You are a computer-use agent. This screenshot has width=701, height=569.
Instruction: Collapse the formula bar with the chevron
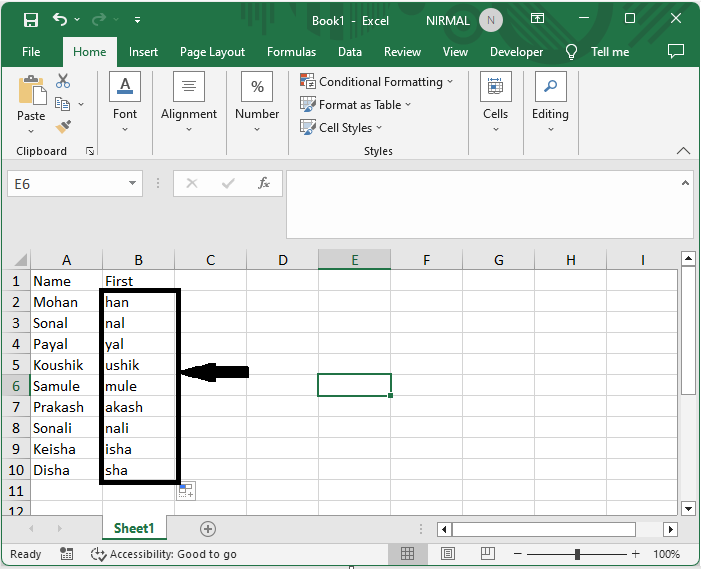tap(685, 183)
